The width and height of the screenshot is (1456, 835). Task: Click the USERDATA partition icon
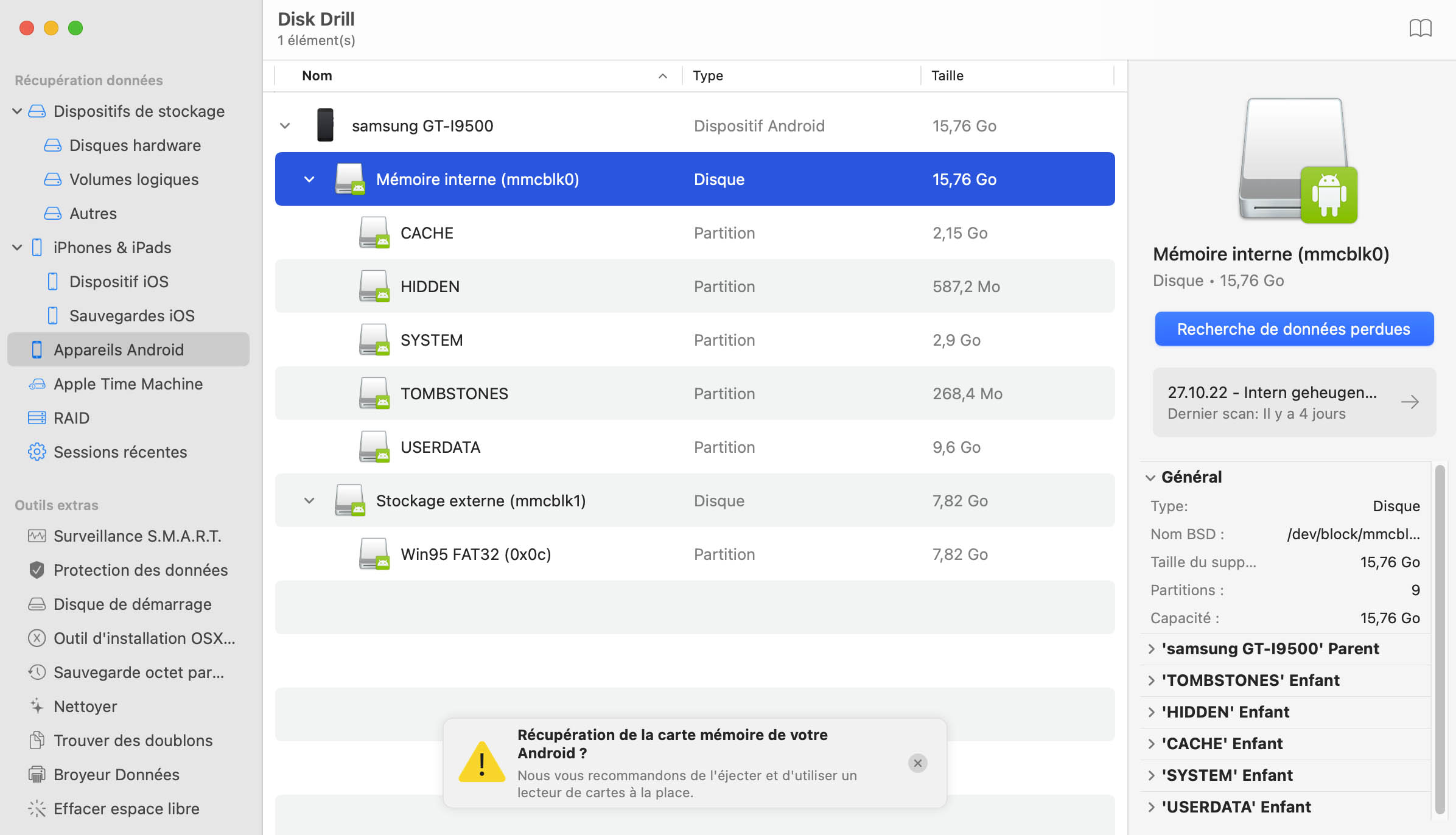click(x=374, y=447)
